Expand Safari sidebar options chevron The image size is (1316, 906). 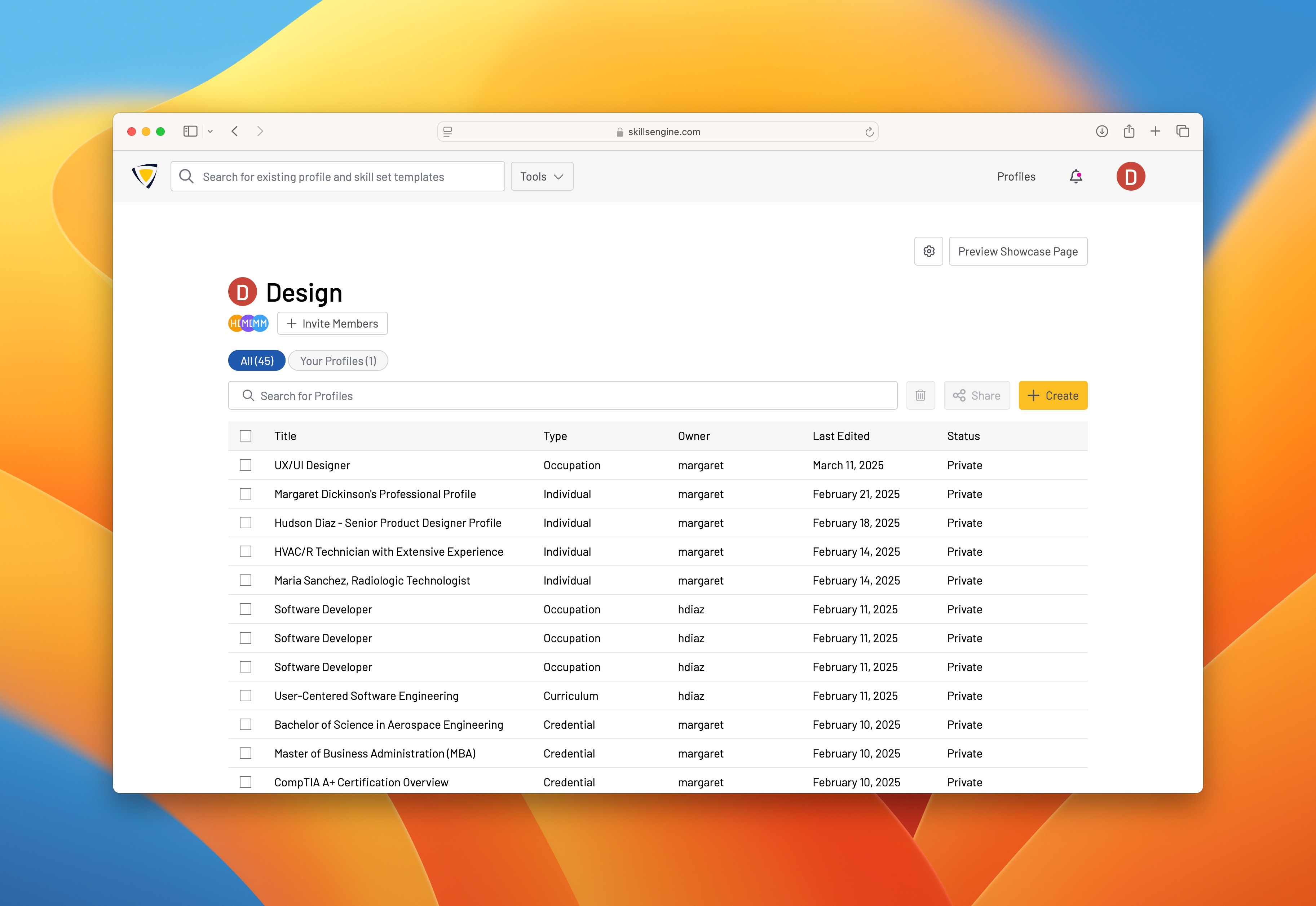pyautogui.click(x=210, y=132)
